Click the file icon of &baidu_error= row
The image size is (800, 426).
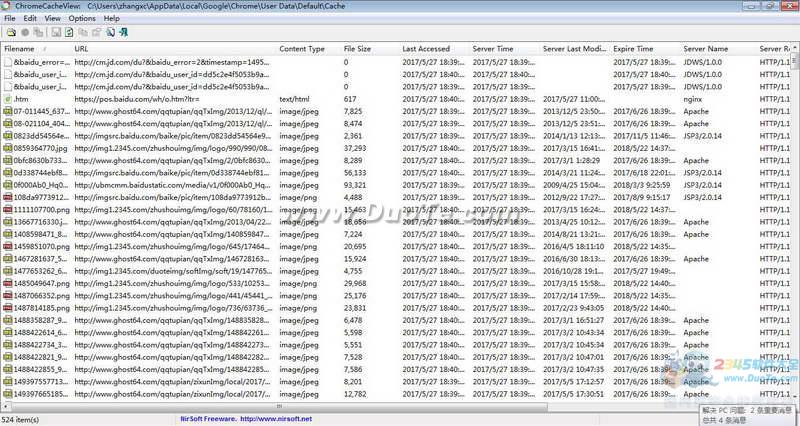pos(8,62)
